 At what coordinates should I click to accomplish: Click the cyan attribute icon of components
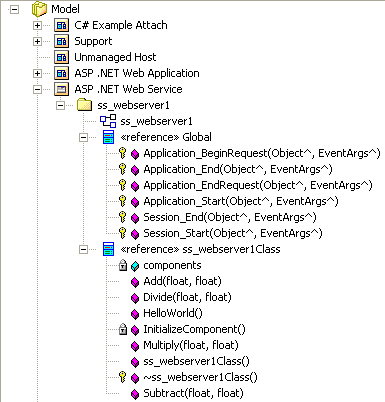click(135, 266)
